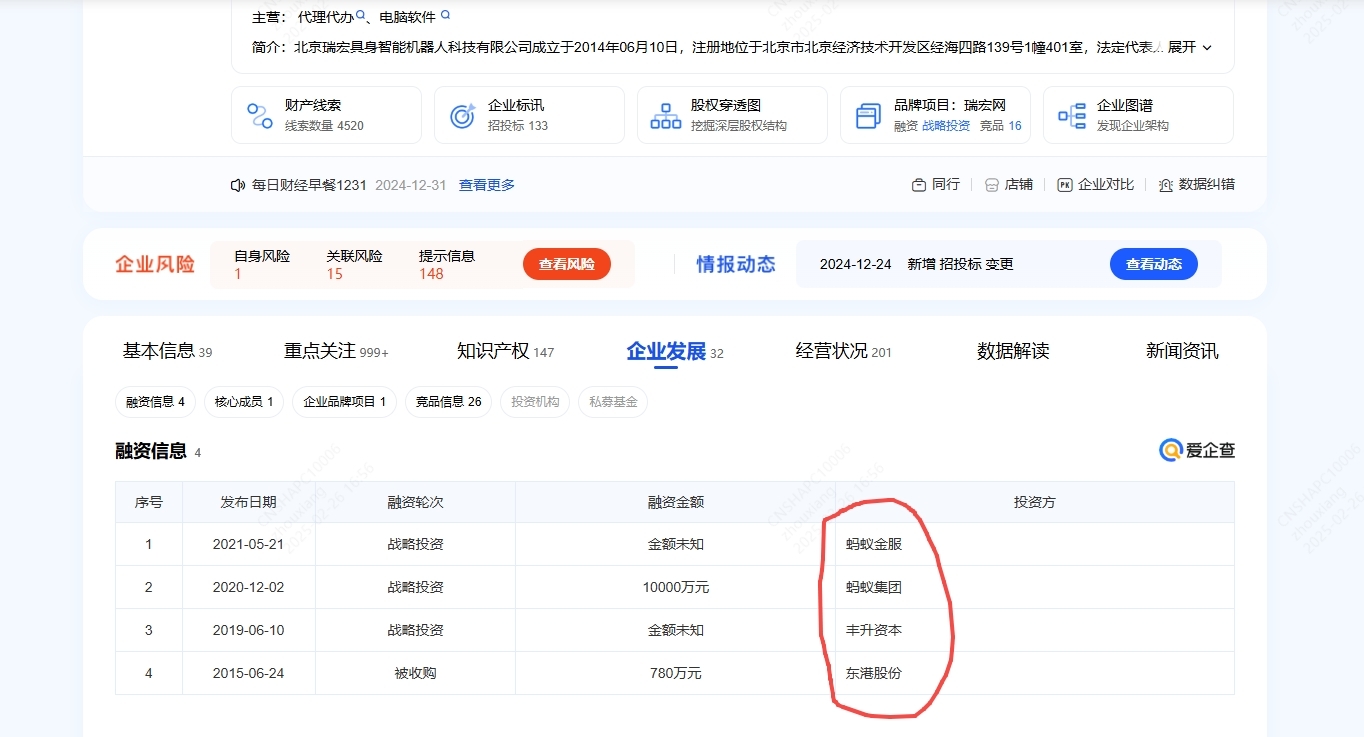Select 融资信息 4 sub-tab chip

coord(155,402)
